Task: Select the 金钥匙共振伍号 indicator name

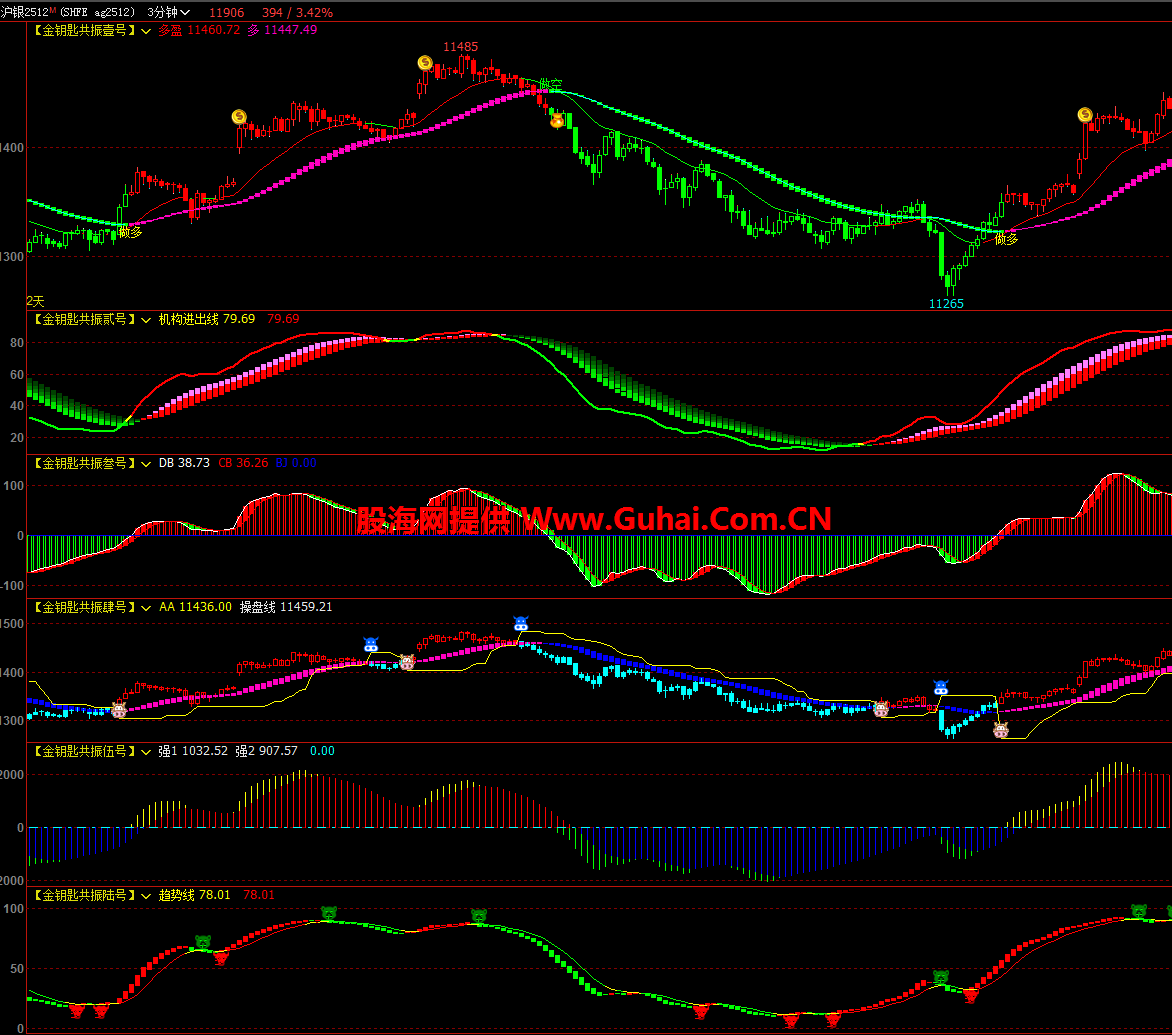Action: (x=84, y=751)
